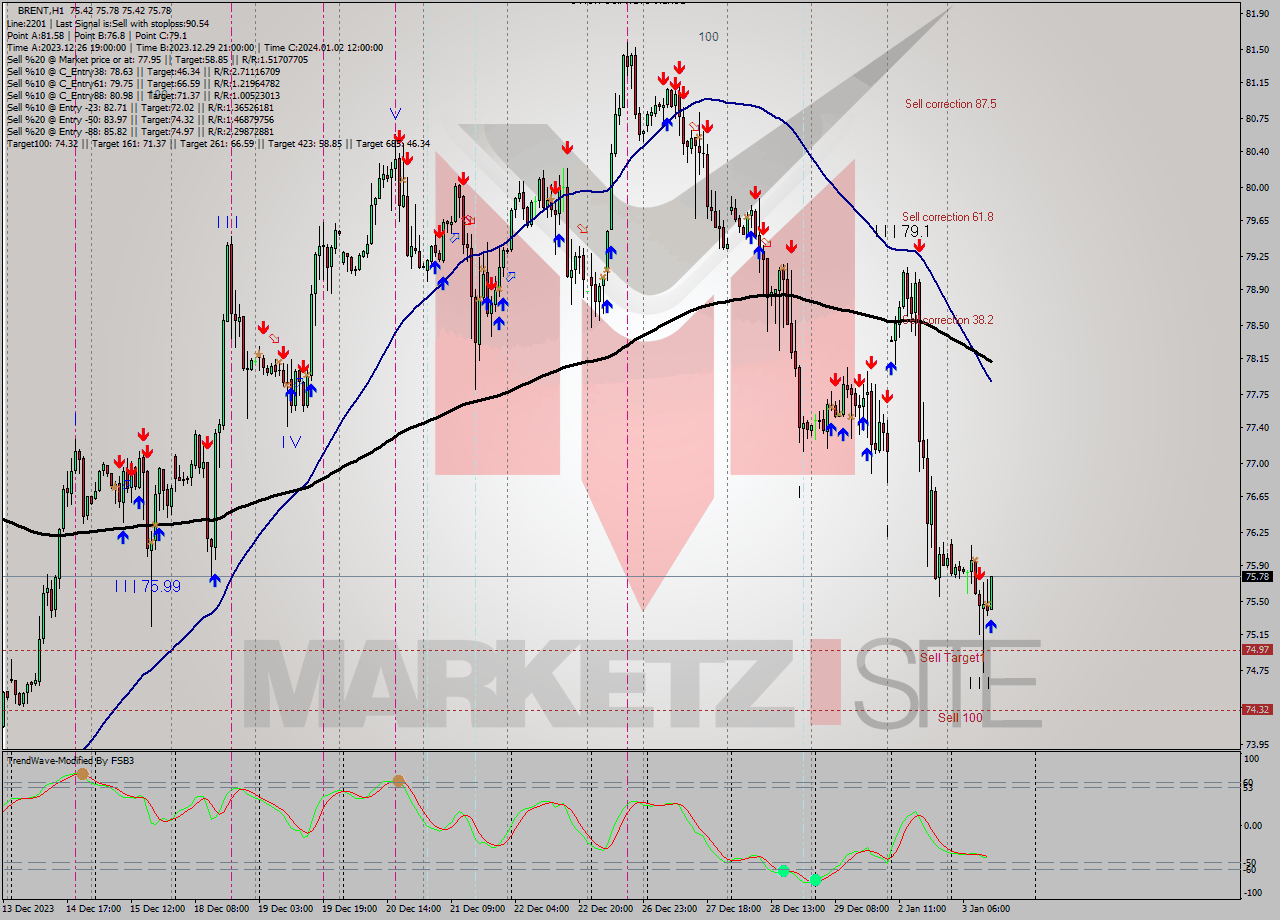Image resolution: width=1280 pixels, height=920 pixels.
Task: Click the '3 Jan 06:00' time label
Action: [x=985, y=909]
